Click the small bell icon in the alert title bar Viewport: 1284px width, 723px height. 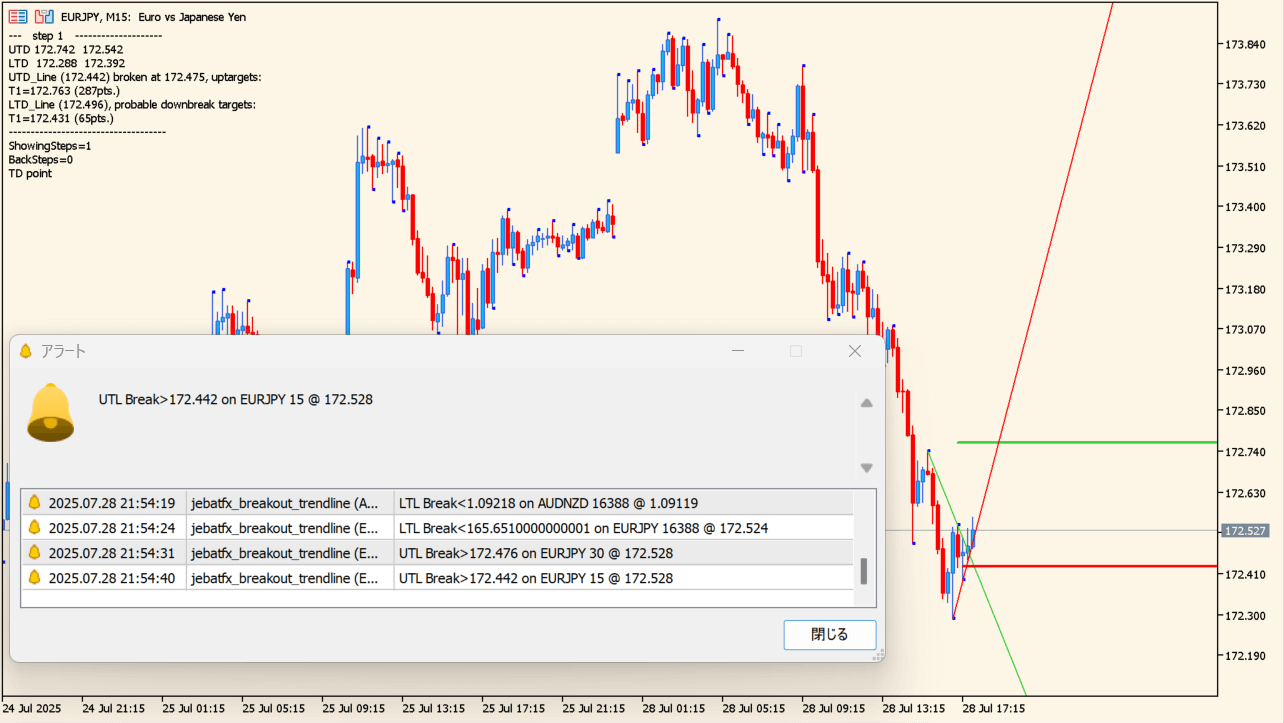coord(26,351)
